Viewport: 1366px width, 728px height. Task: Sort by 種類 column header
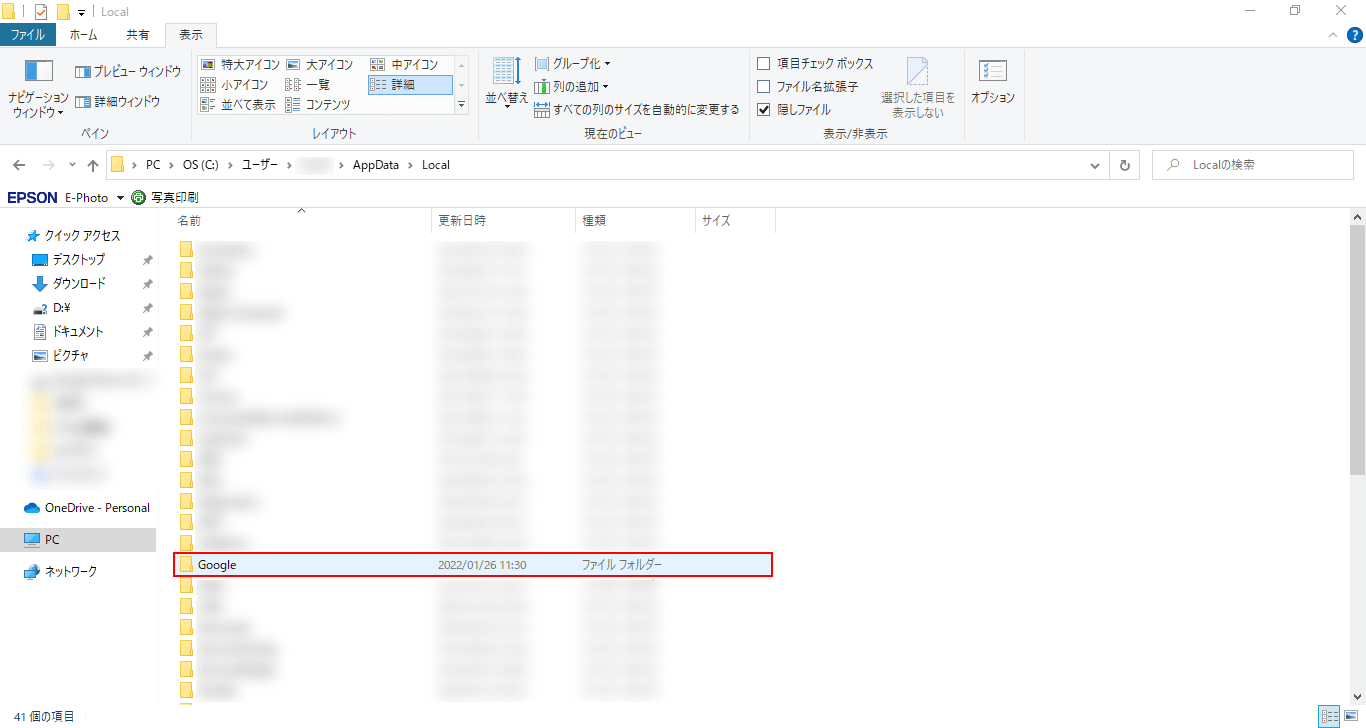[x=635, y=220]
